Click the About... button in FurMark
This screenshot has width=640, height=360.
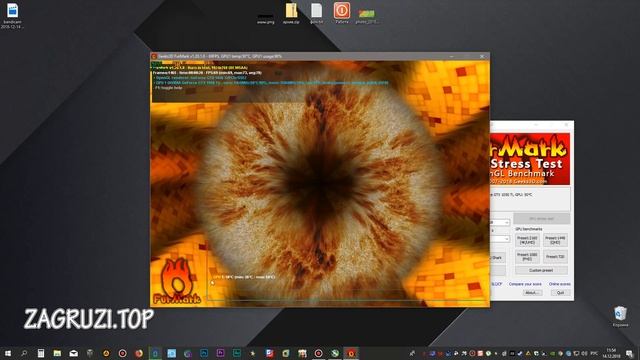click(532, 293)
